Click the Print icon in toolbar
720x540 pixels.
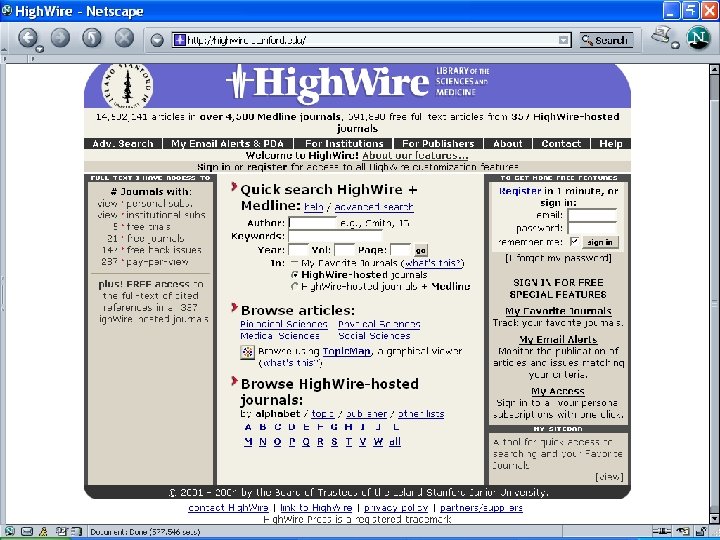click(662, 35)
